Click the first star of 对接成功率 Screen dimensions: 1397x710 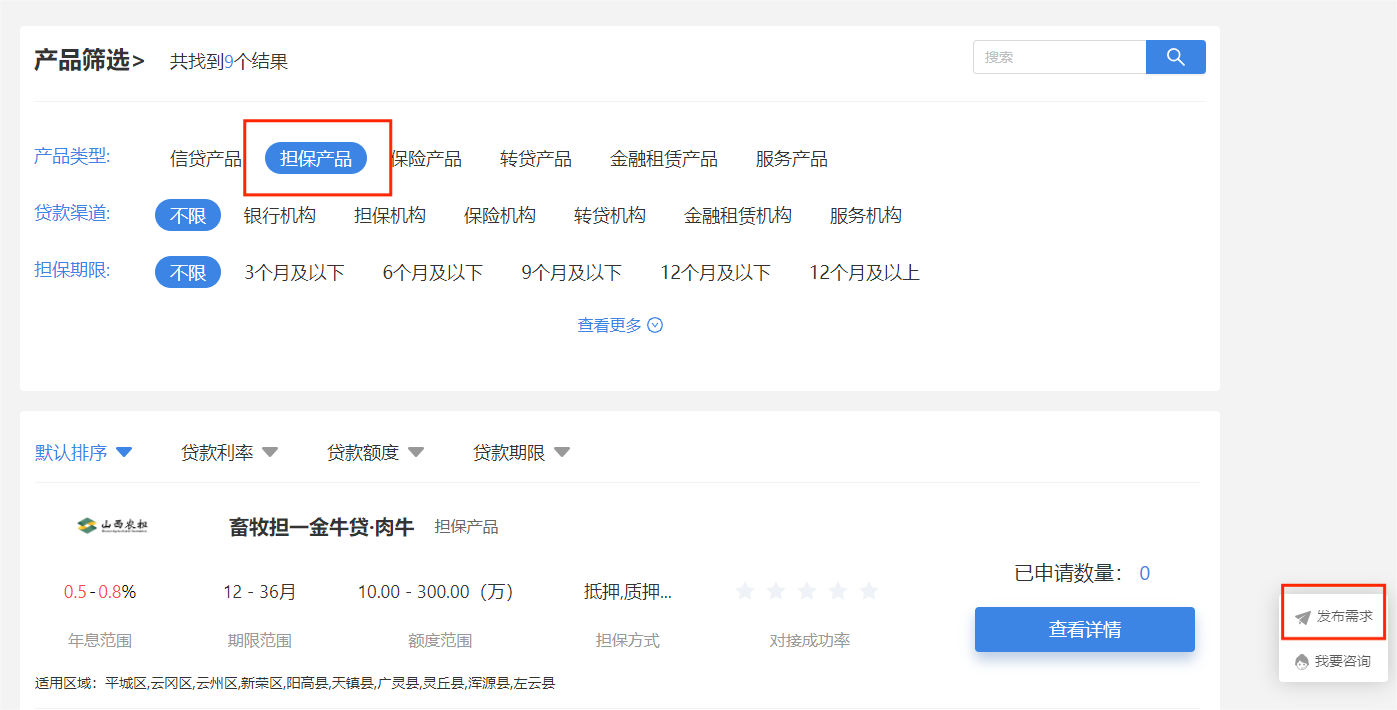point(744,591)
